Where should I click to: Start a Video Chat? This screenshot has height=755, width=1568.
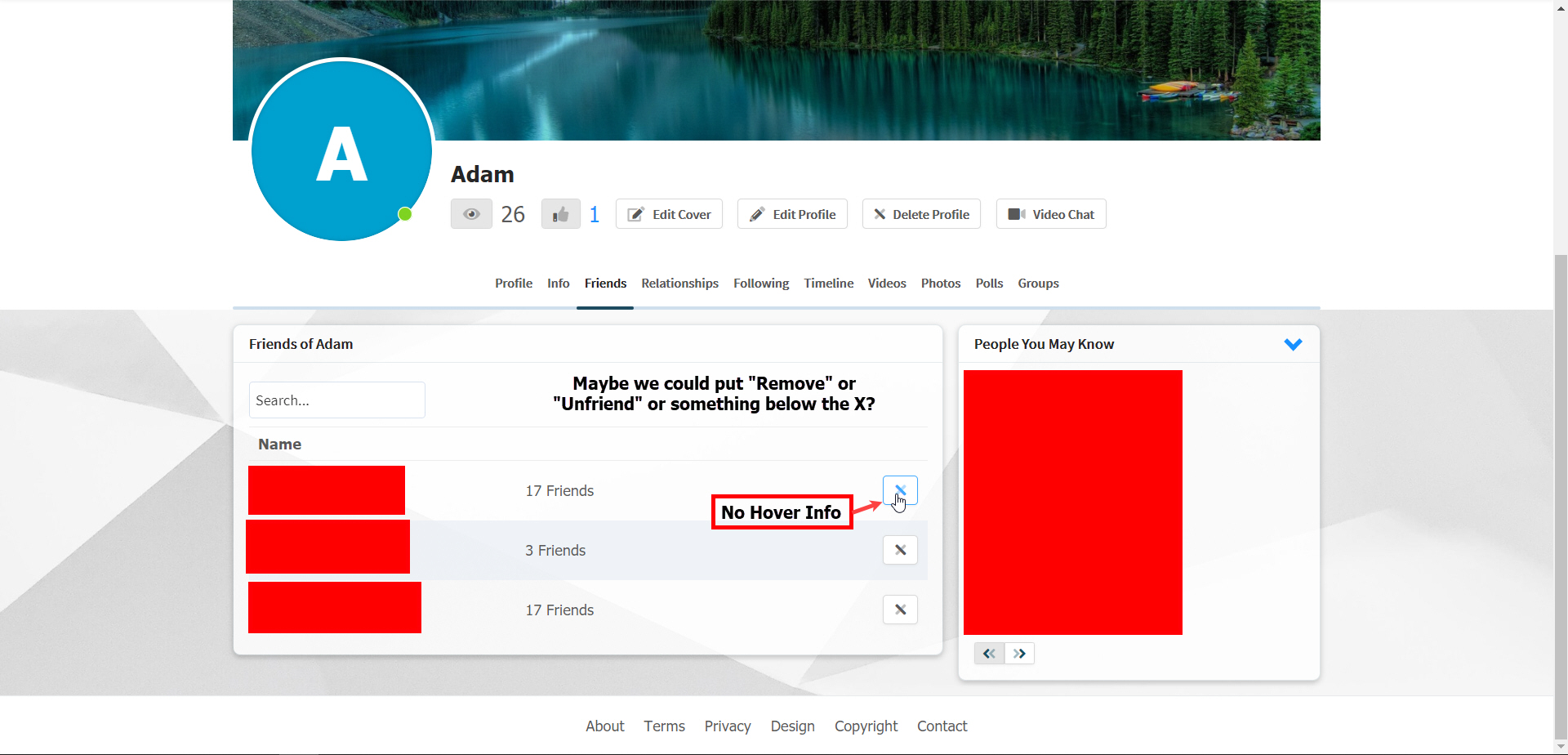click(1051, 214)
